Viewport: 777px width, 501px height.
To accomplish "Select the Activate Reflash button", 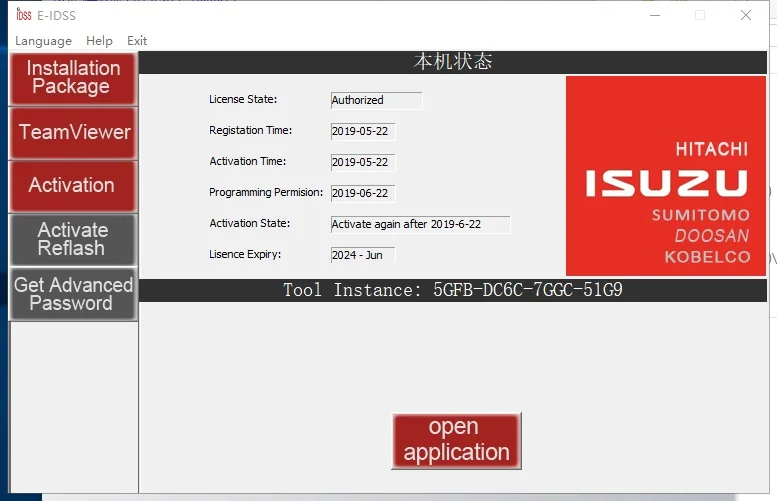I will coord(73,239).
